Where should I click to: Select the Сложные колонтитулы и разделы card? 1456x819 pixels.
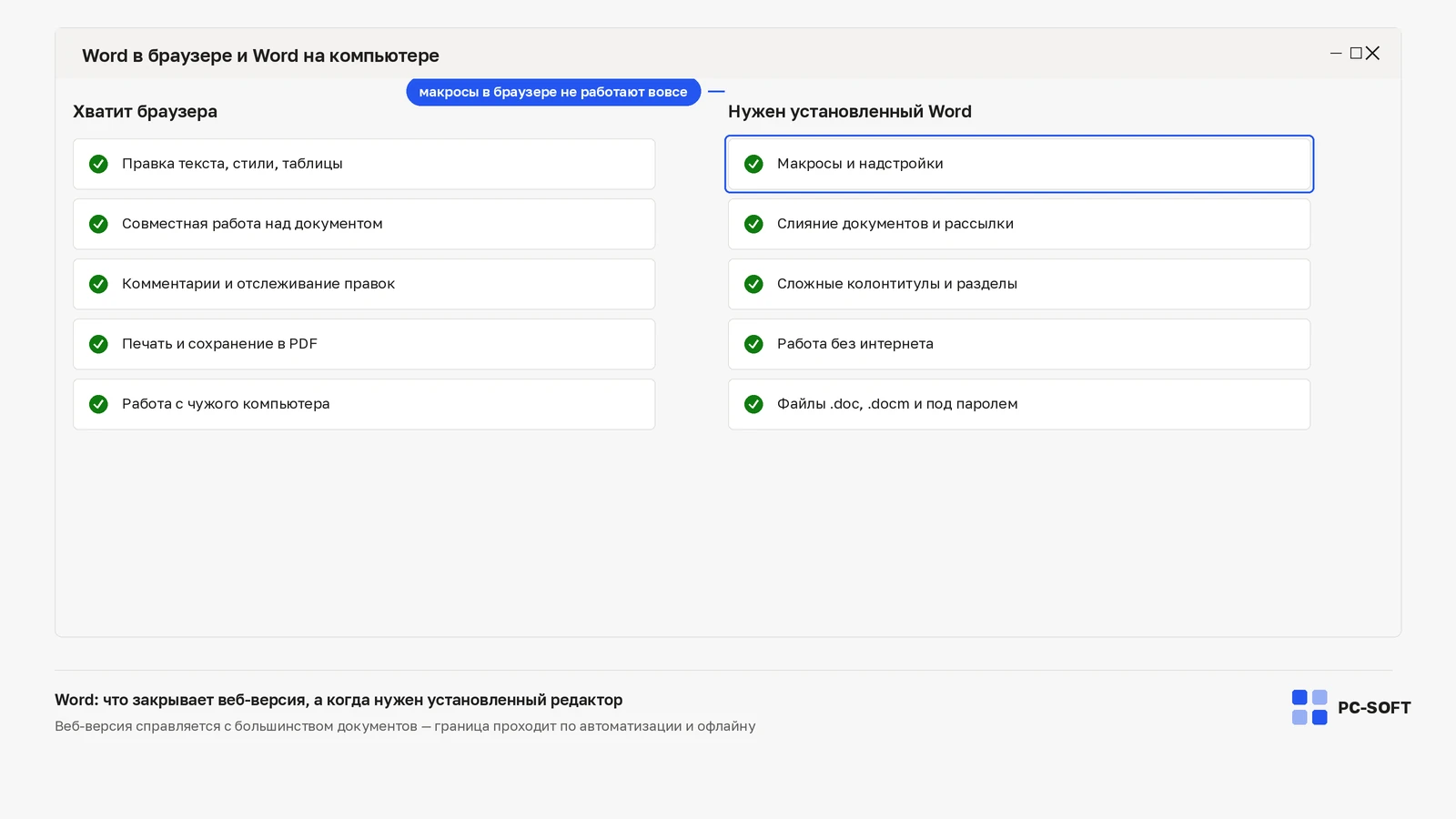click(x=1019, y=284)
